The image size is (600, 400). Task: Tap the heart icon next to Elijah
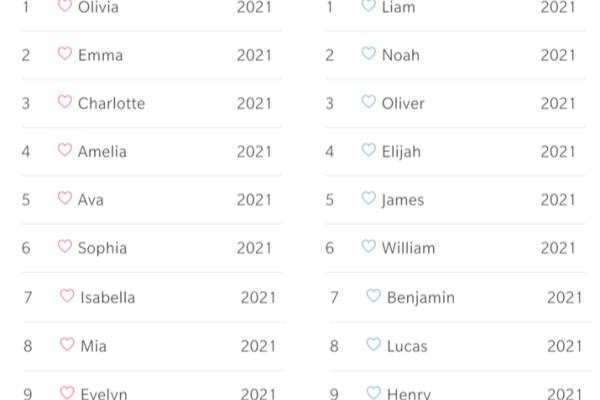[x=368, y=150]
